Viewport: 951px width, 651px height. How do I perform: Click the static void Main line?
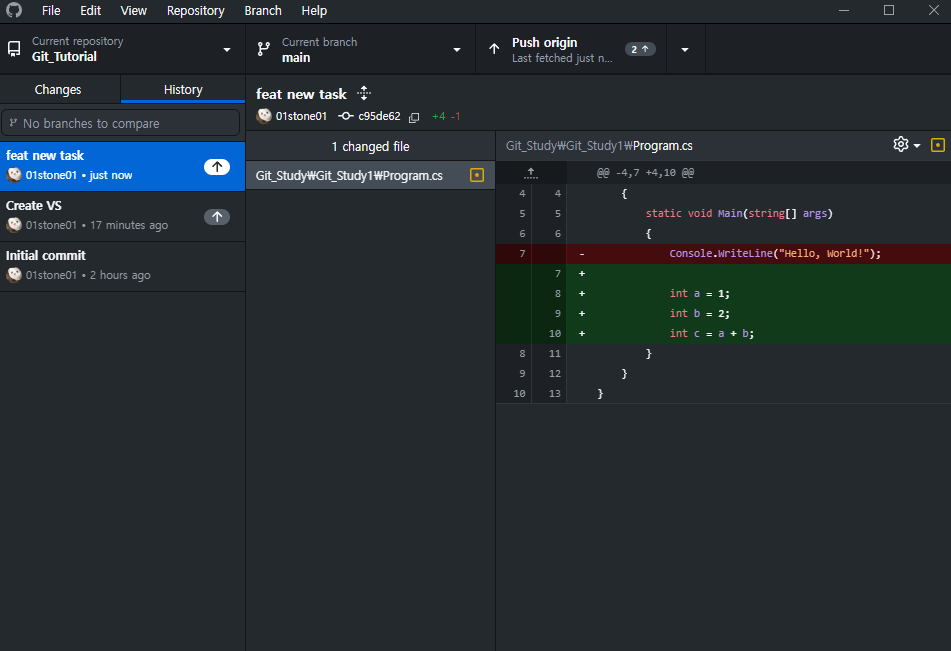[723, 214]
